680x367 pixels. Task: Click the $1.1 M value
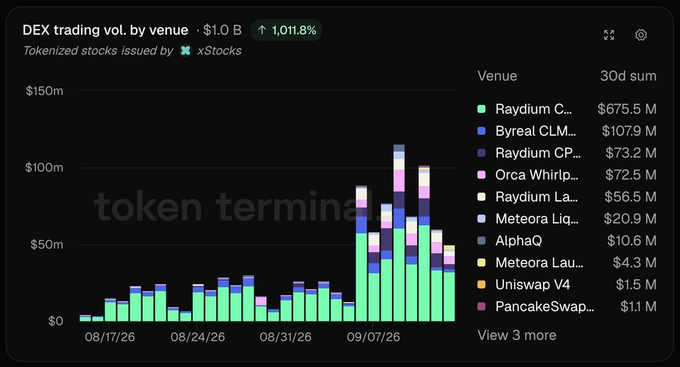pos(638,307)
